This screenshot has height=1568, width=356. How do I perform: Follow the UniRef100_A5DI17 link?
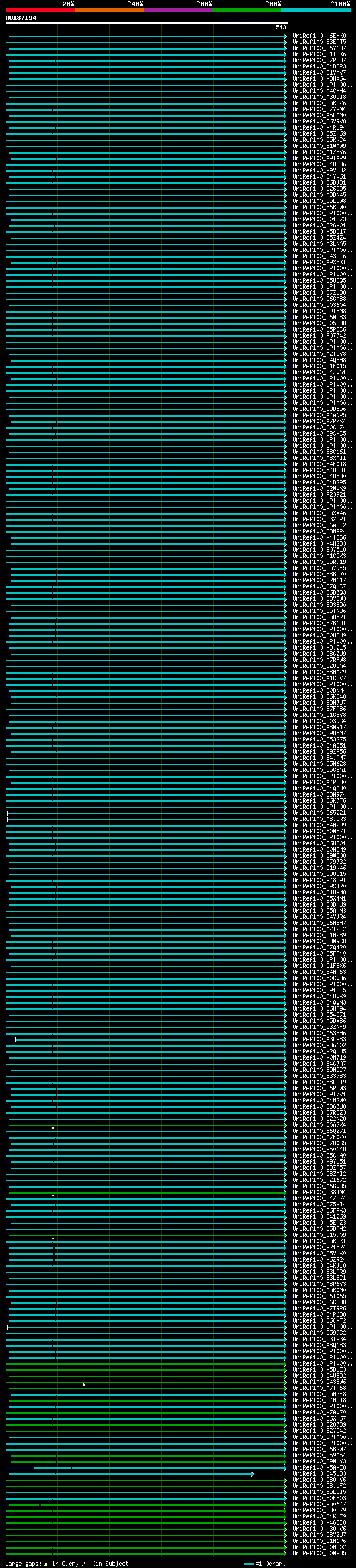click(x=319, y=231)
